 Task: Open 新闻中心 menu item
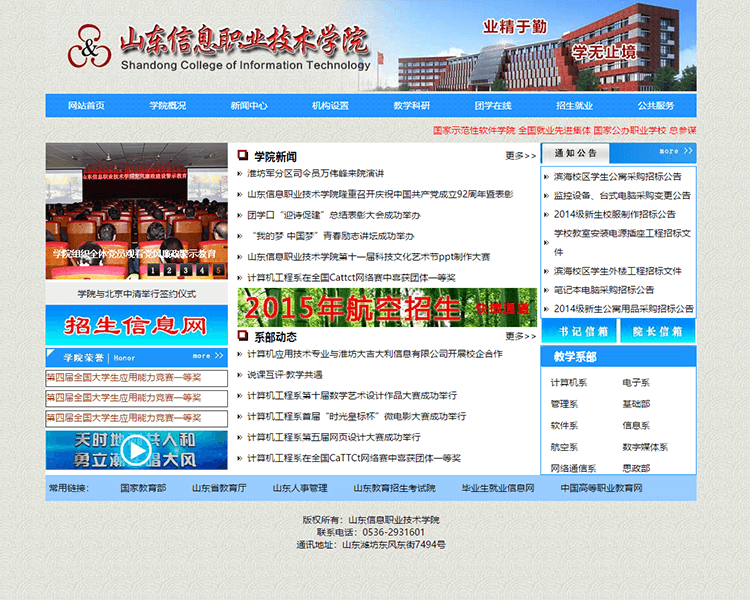(249, 105)
